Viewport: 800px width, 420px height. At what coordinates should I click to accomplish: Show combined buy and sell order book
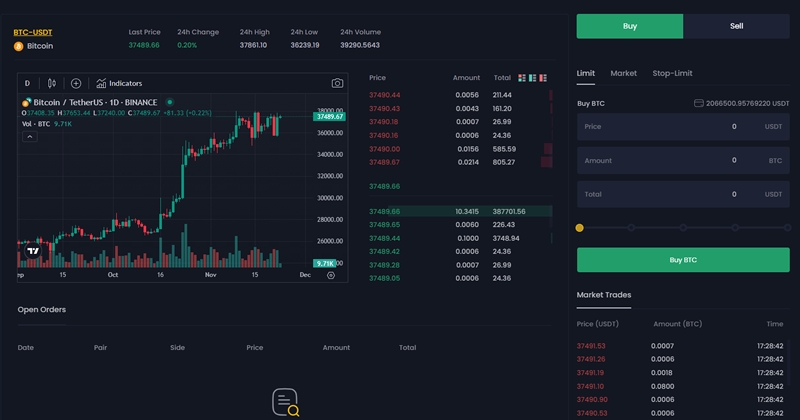523,77
